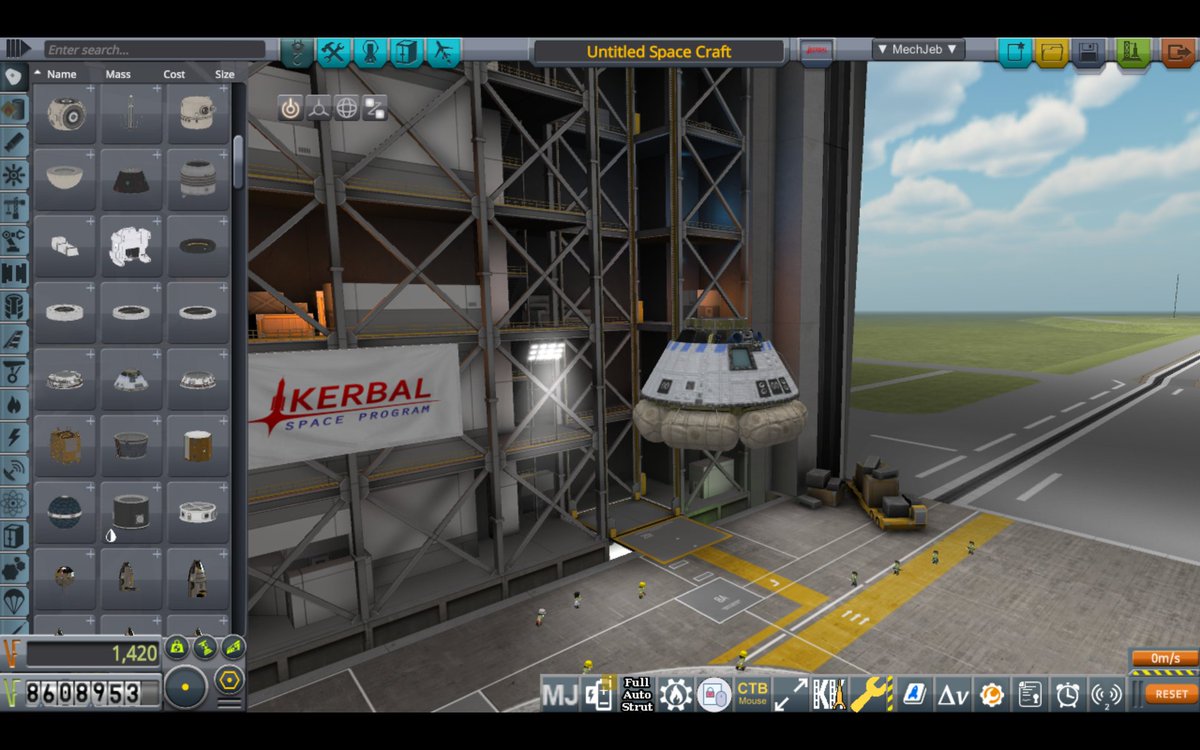Image resolution: width=1200 pixels, height=750 pixels.
Task: Sort parts list by Cost
Action: coord(174,74)
